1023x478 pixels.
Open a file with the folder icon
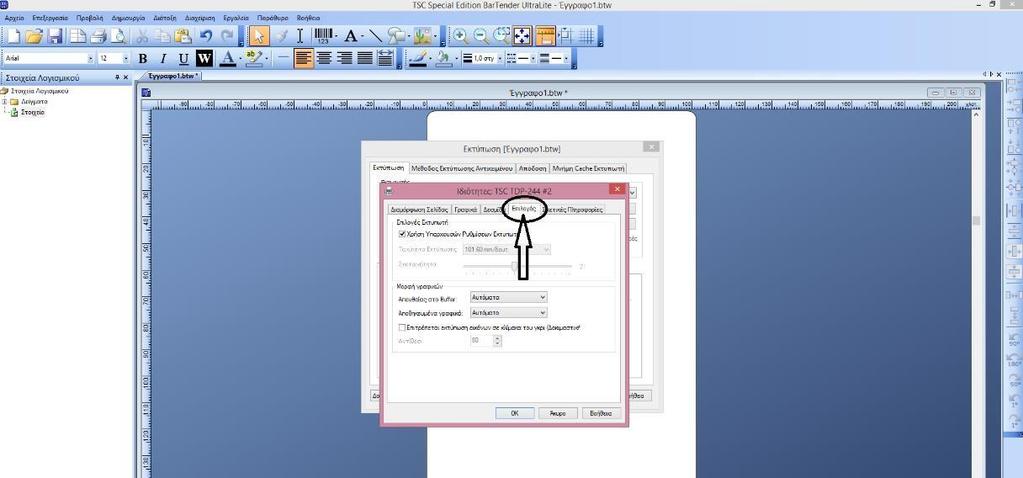[34, 37]
